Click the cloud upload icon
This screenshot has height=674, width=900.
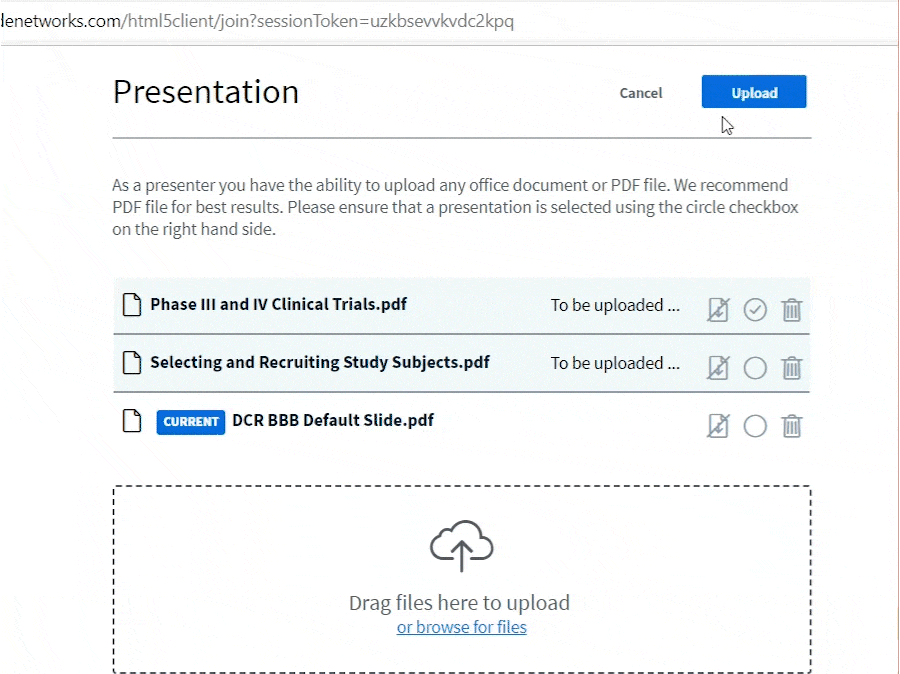pyautogui.click(x=461, y=546)
